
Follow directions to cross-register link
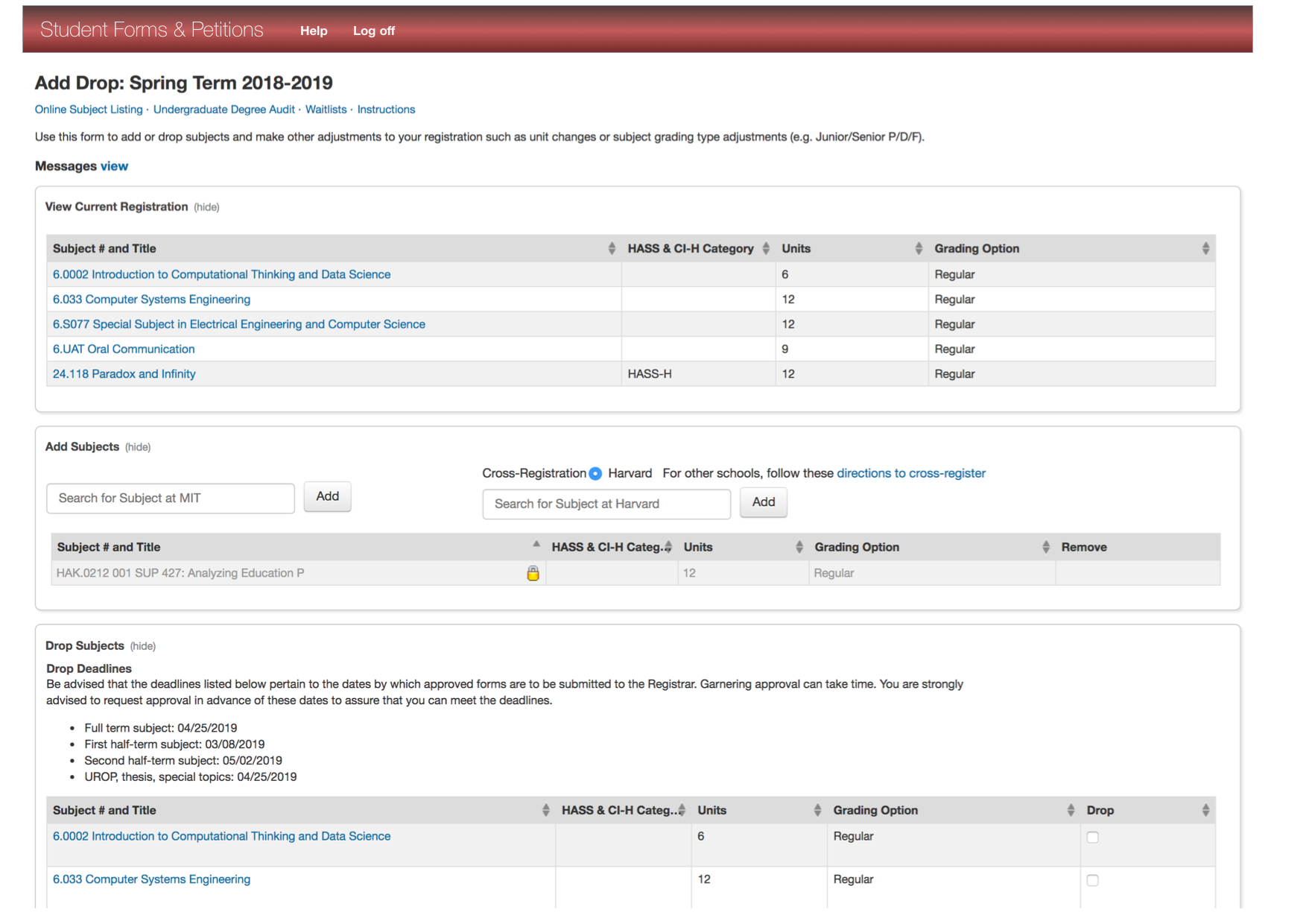tap(911, 473)
